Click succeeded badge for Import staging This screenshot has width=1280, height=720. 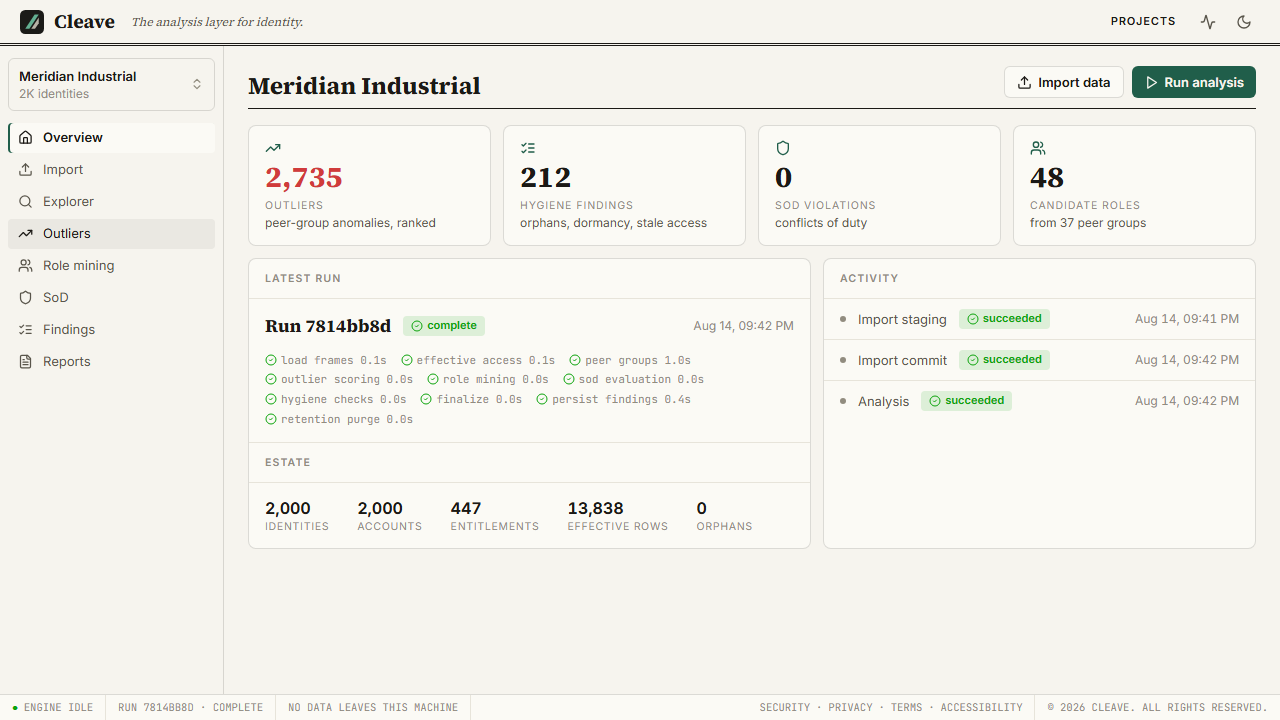(x=1004, y=319)
